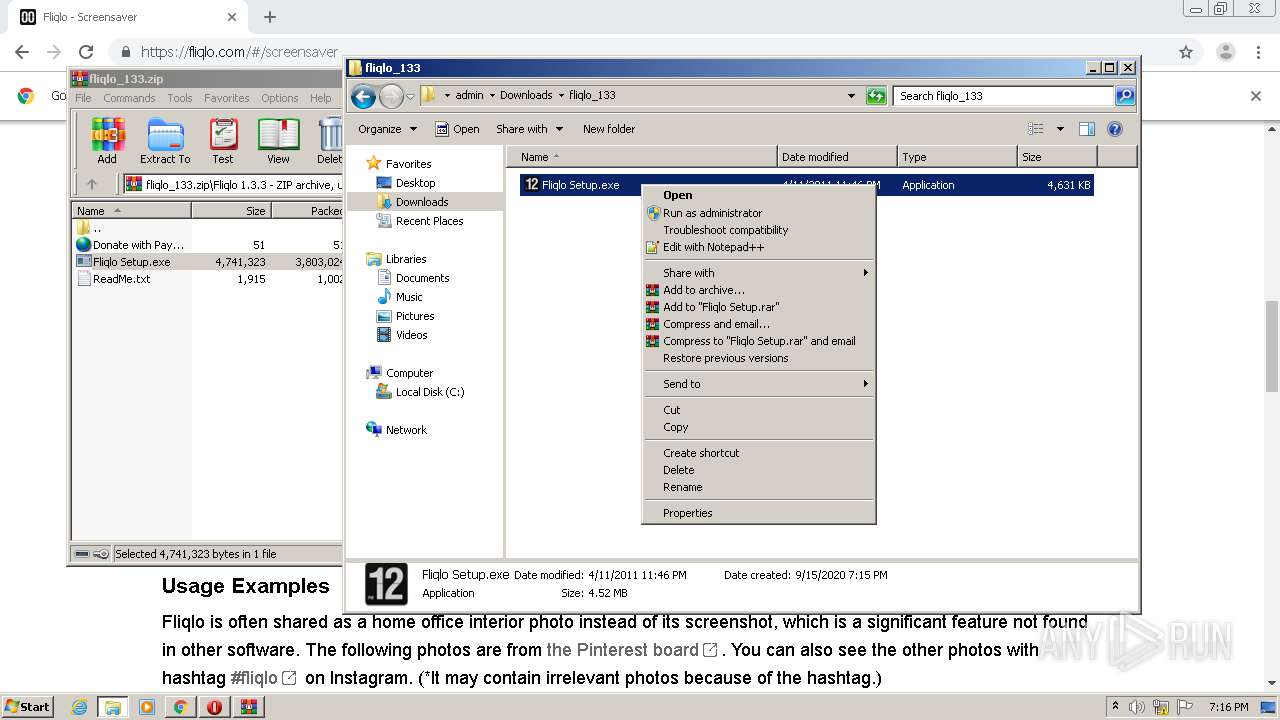Image resolution: width=1280 pixels, height=720 pixels.
Task: Show hidden tray icons arrow
Action: click(x=1116, y=707)
